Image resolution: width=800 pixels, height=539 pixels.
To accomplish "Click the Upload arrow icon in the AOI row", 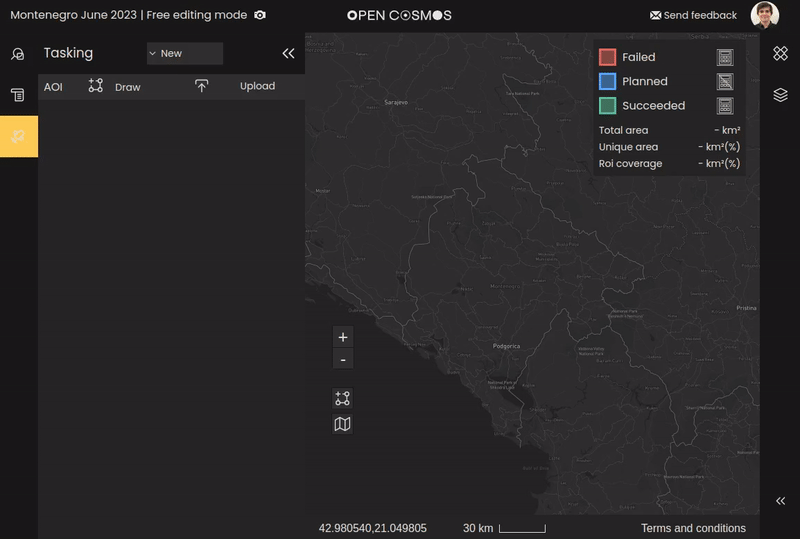I will [201, 86].
